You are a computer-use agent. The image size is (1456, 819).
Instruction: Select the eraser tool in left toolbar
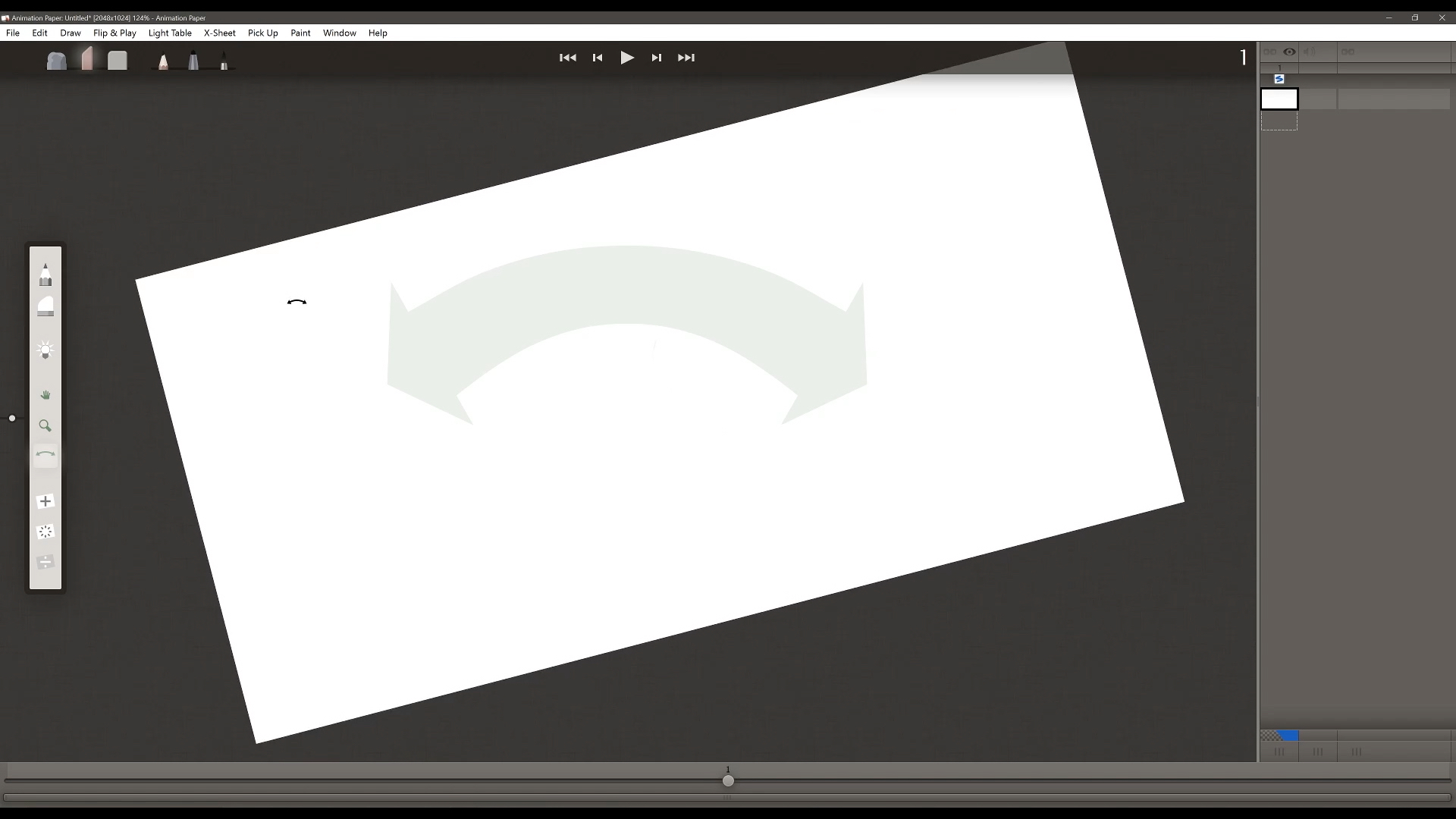(x=45, y=307)
